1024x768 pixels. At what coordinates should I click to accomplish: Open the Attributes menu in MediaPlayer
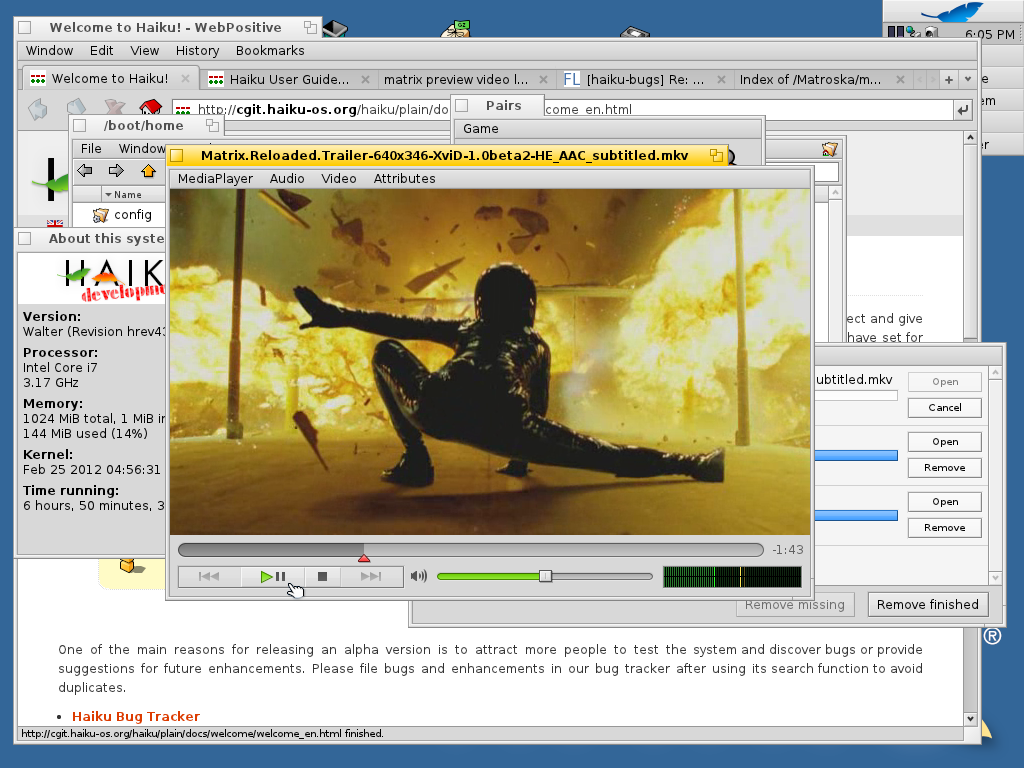404,178
